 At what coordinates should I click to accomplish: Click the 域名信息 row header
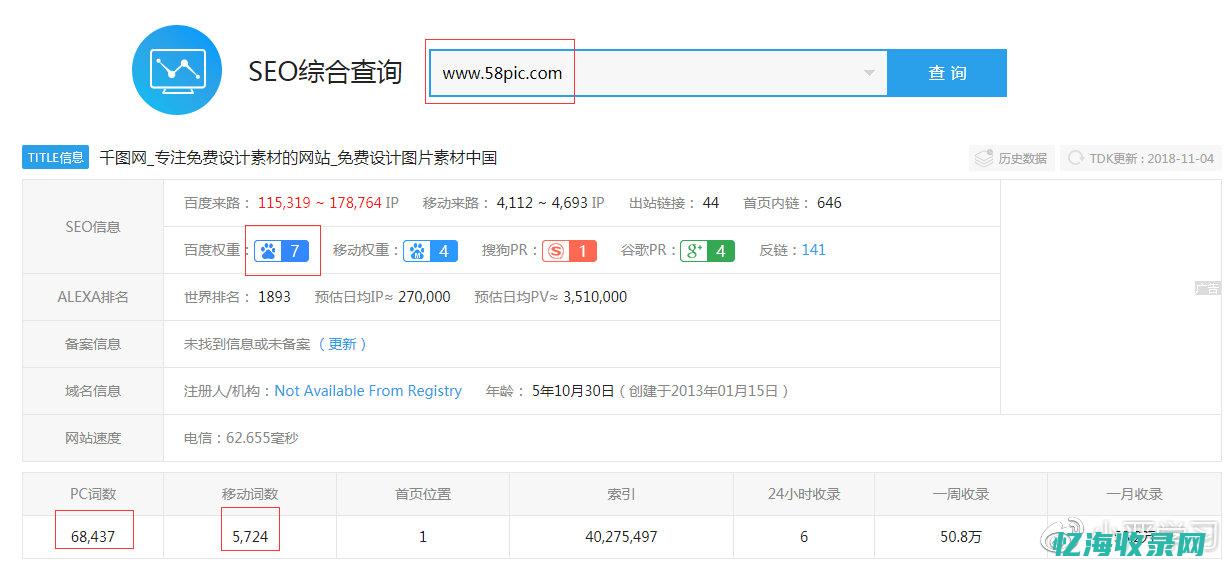tap(93, 391)
